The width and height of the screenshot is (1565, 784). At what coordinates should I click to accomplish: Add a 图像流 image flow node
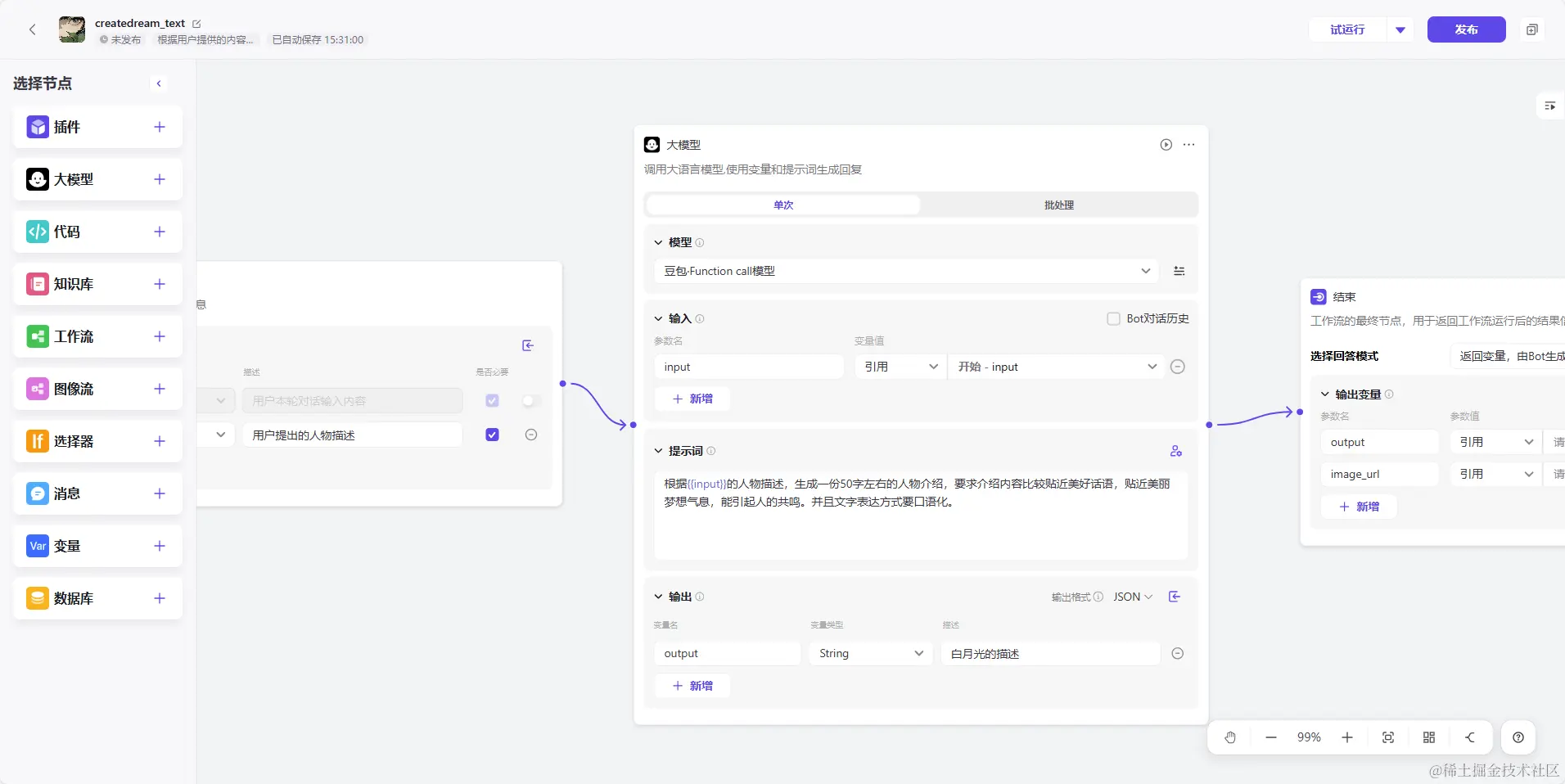tap(160, 389)
